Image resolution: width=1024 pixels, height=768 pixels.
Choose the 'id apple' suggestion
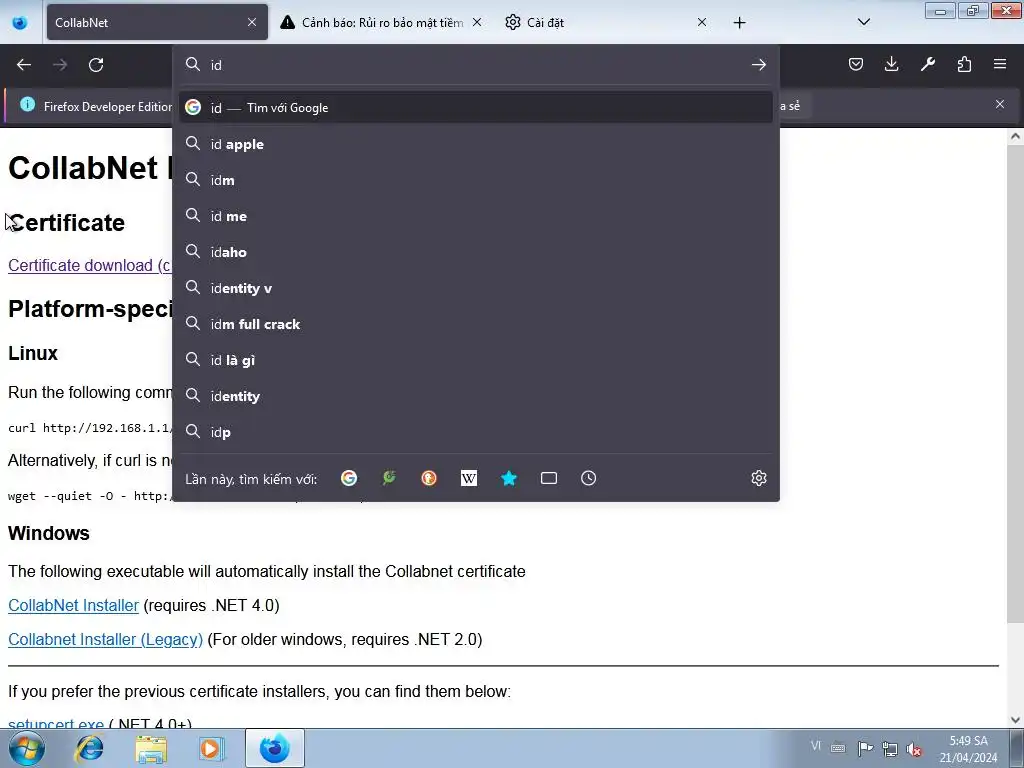click(476, 144)
